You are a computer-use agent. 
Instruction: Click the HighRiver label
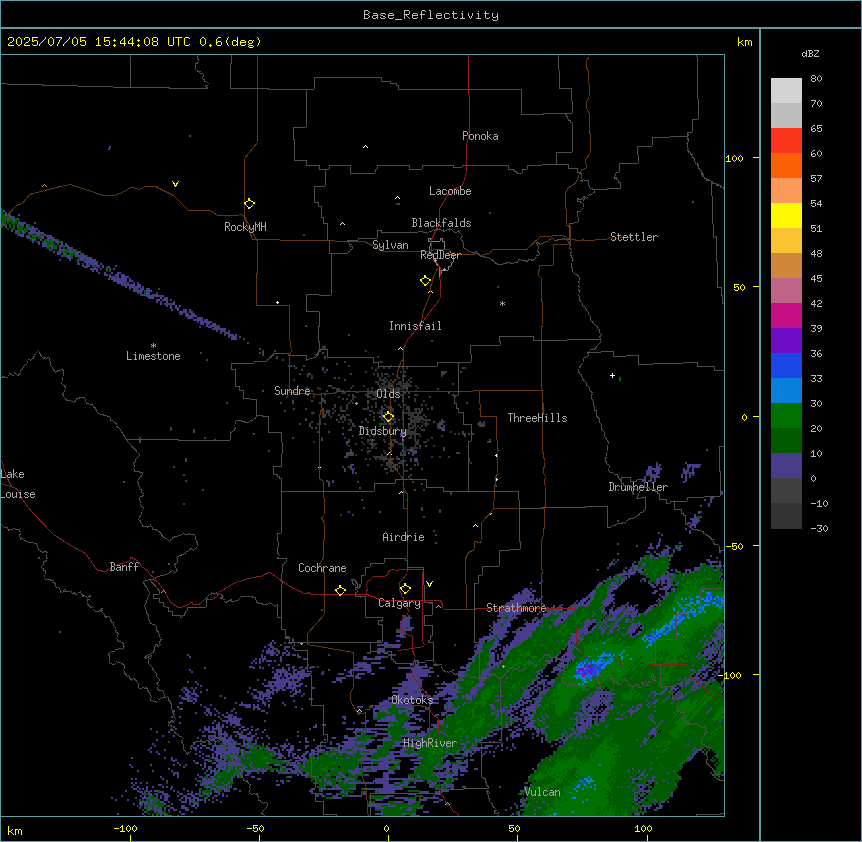pyautogui.click(x=430, y=743)
